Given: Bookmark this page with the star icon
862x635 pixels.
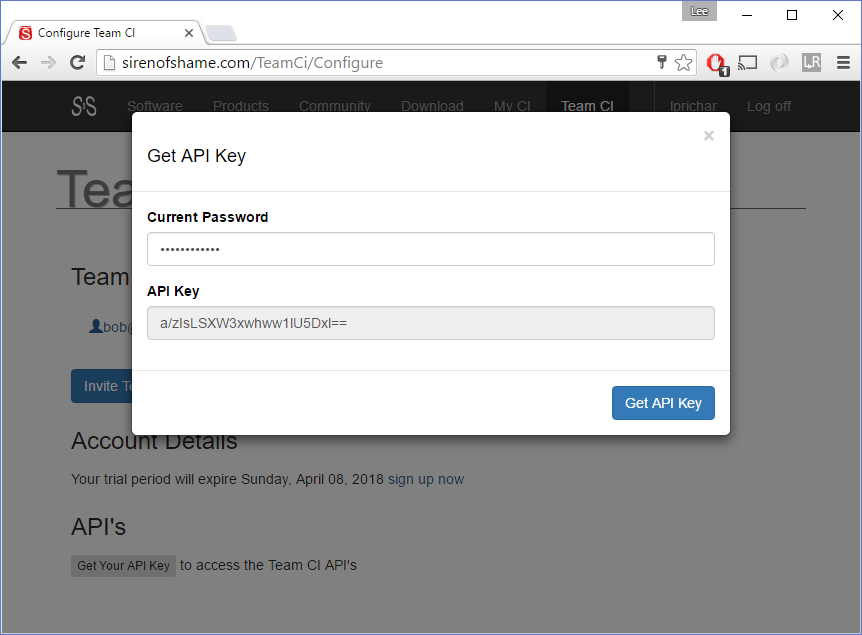Looking at the screenshot, I should pyautogui.click(x=684, y=63).
